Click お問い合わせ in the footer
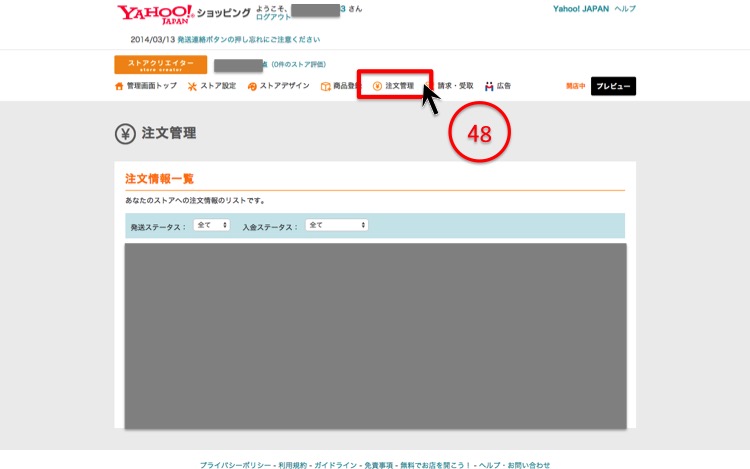Viewport: 750px width, 469px height. (529, 465)
